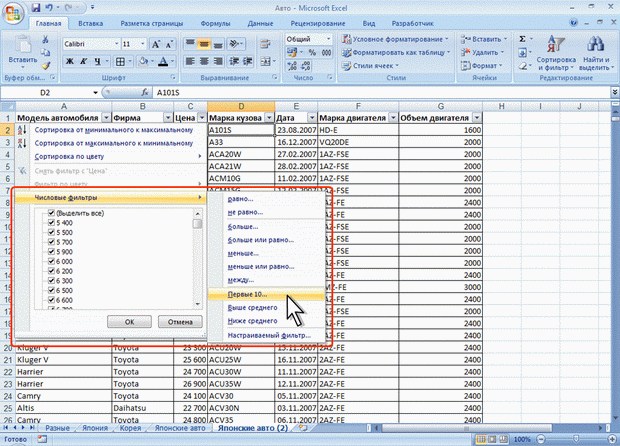Image resolution: width=620 pixels, height=446 pixels.
Task: Switch to sheet tab Корея
Action: pyautogui.click(x=130, y=428)
